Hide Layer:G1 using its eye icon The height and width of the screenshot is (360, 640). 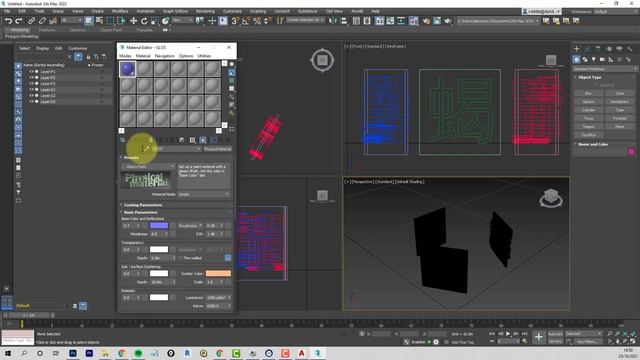click(31, 89)
